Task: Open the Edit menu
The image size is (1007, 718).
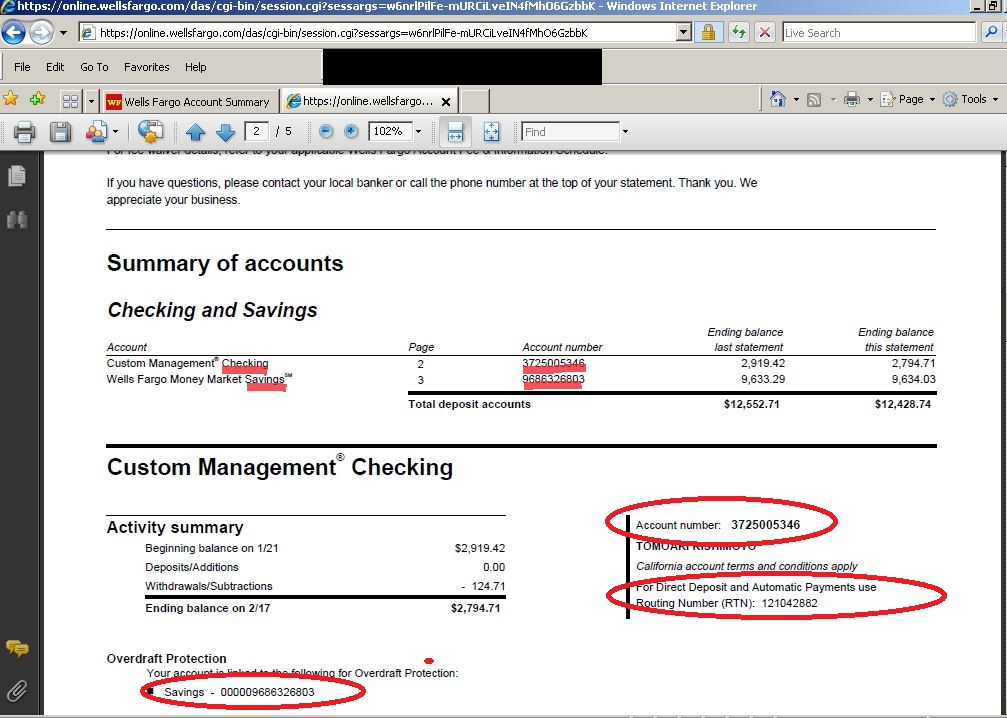Action: click(x=55, y=67)
